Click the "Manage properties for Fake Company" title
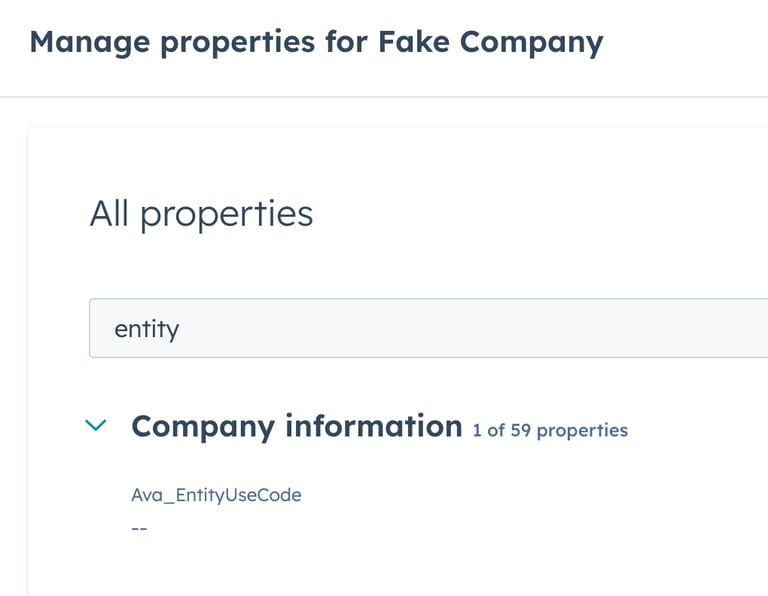This screenshot has height=596, width=768. (316, 42)
